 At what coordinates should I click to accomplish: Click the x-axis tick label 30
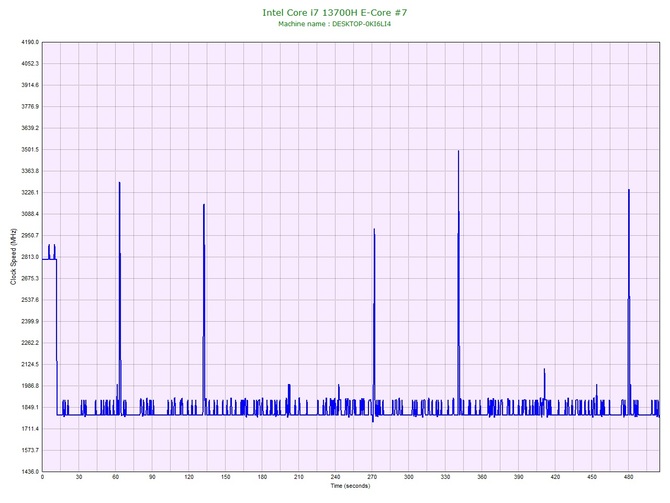(79, 477)
